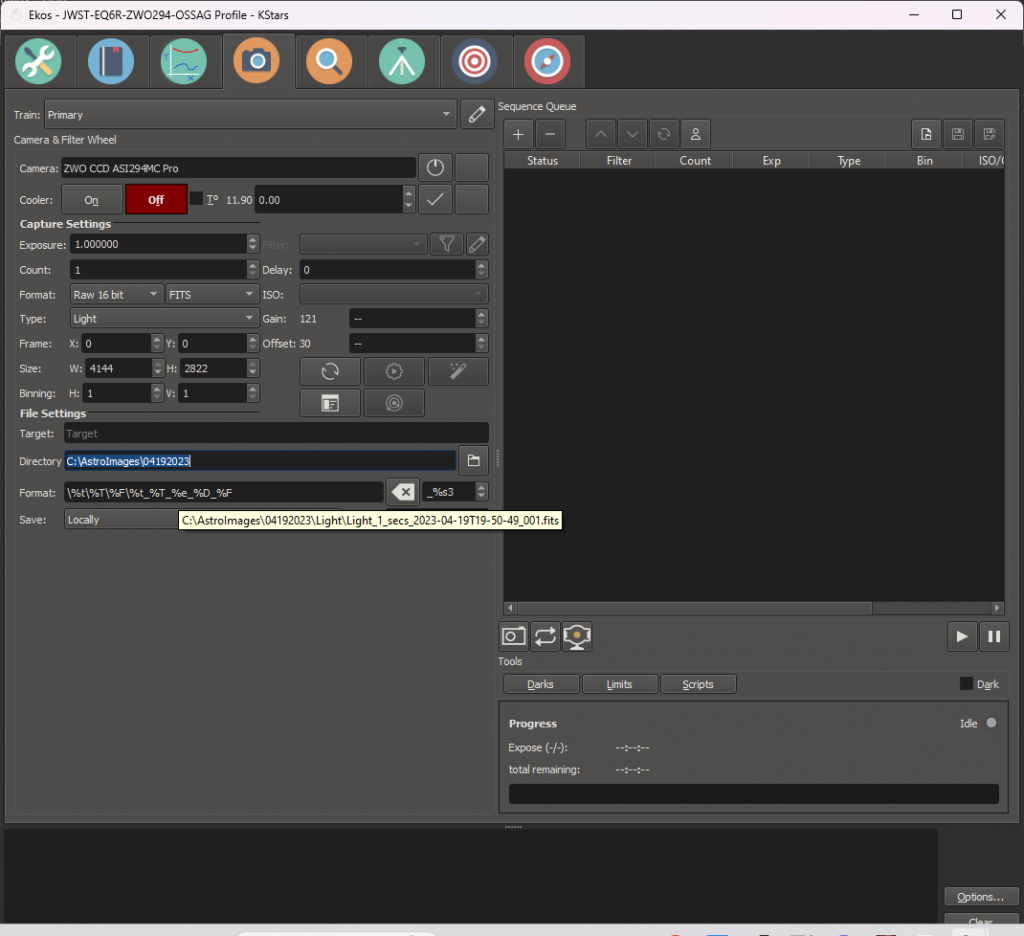The width and height of the screenshot is (1024, 936).
Task: Open Ekos Options button
Action: 981,897
